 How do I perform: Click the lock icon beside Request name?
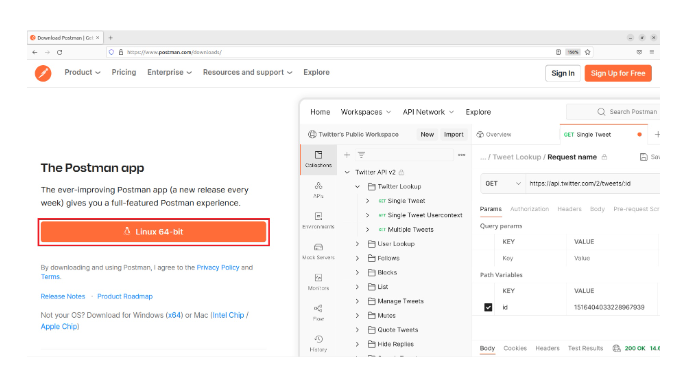coord(604,157)
